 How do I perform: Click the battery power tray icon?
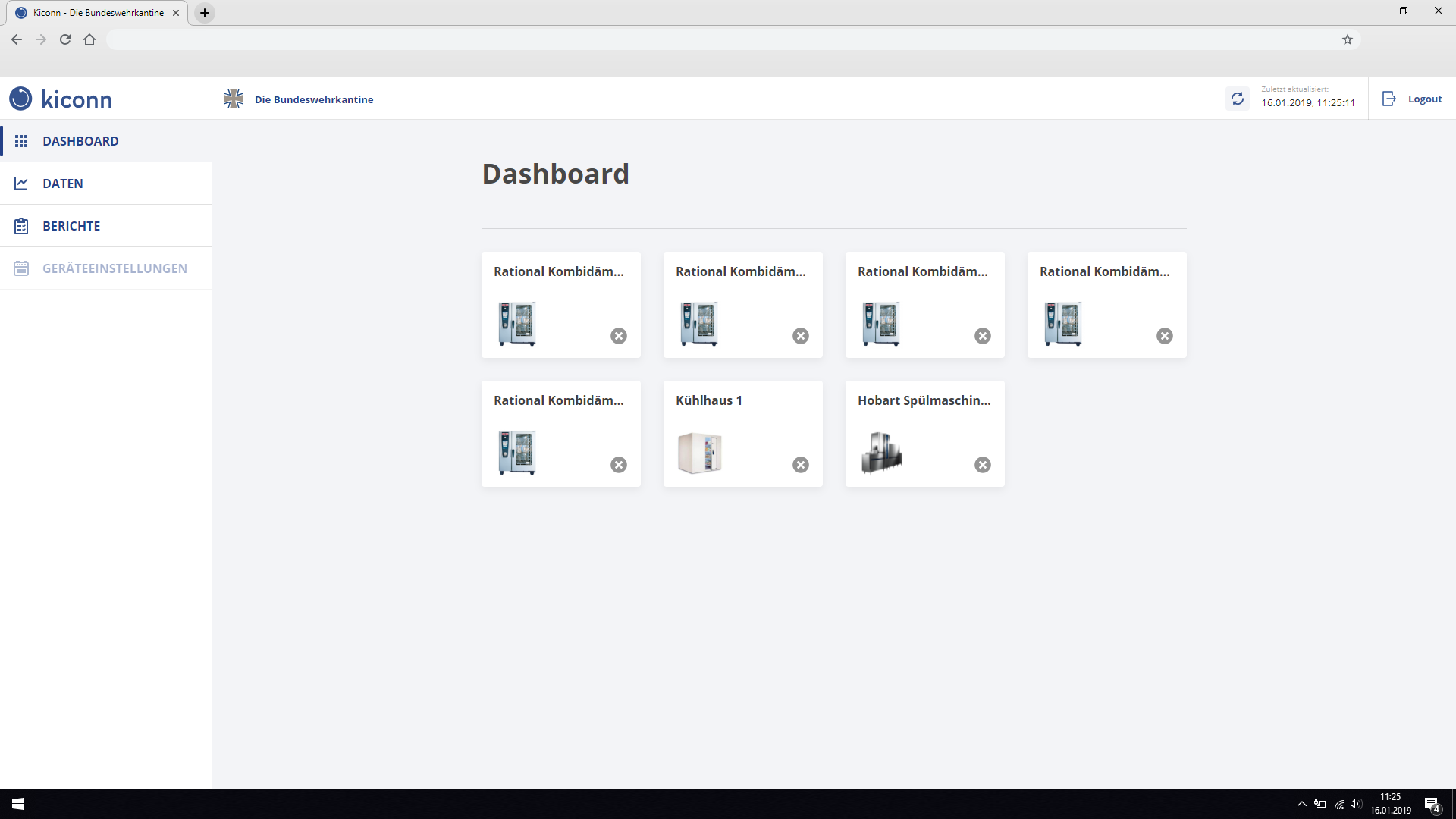pyautogui.click(x=1320, y=804)
